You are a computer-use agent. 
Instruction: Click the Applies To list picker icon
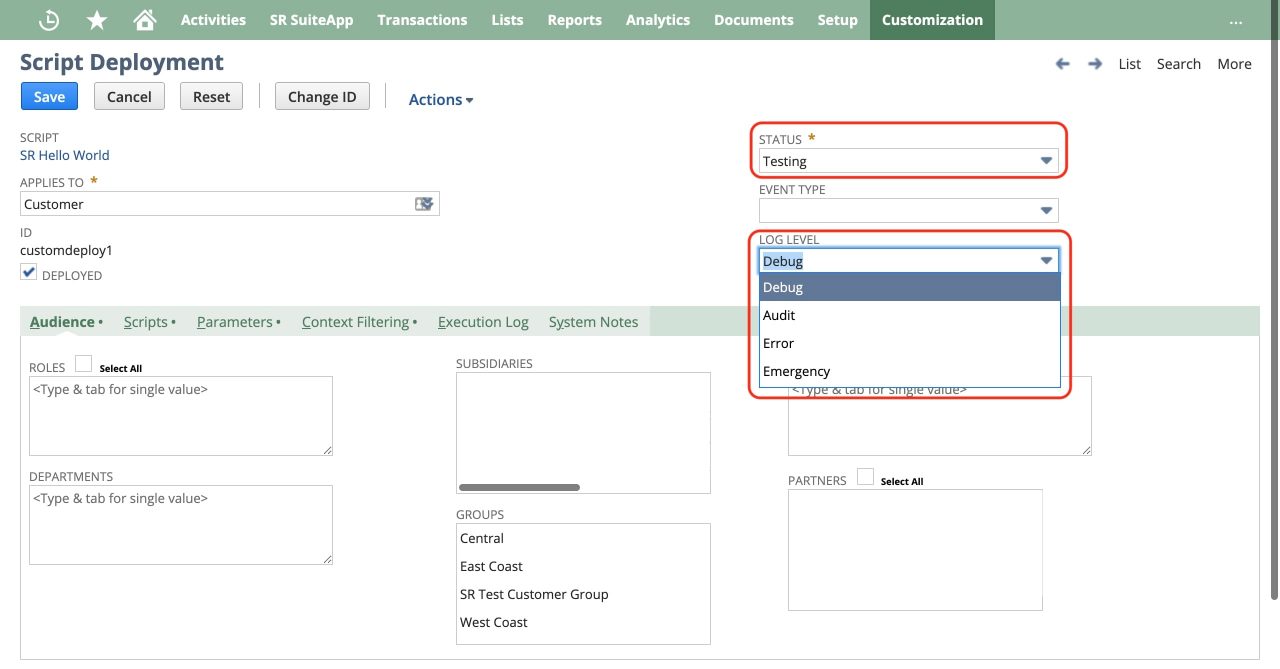click(425, 204)
